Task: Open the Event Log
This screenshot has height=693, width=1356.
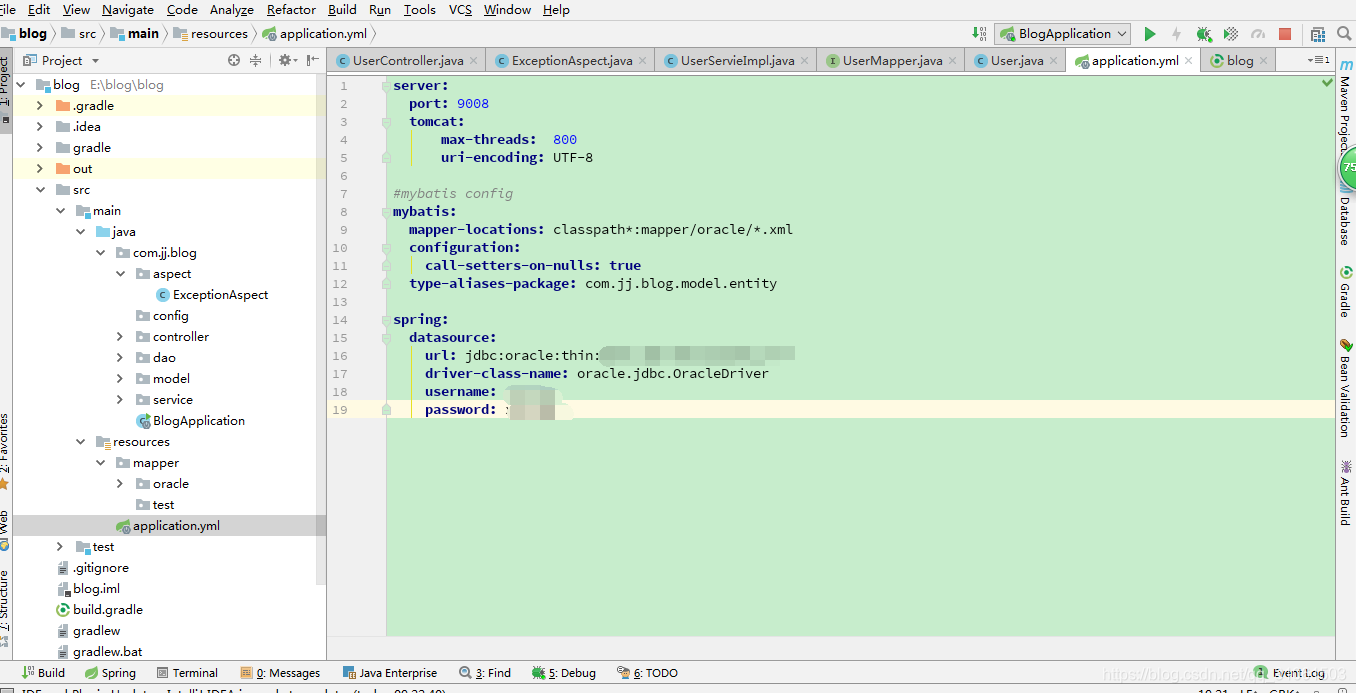Action: [x=1290, y=673]
